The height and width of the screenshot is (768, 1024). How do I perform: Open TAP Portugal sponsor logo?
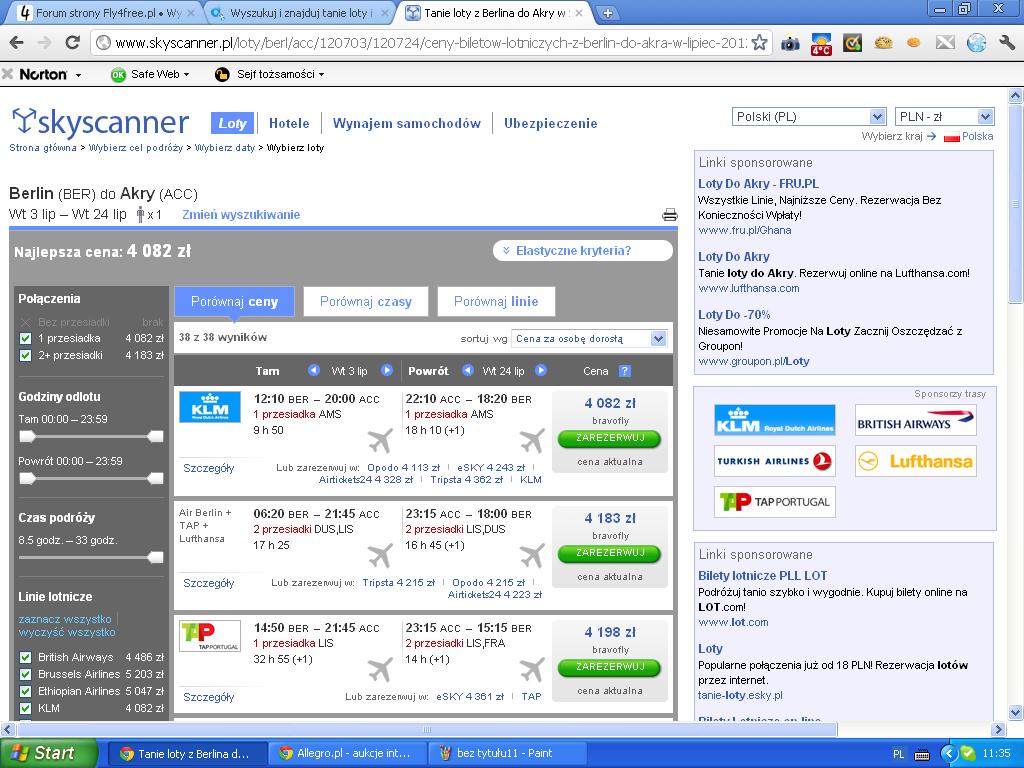[x=775, y=502]
